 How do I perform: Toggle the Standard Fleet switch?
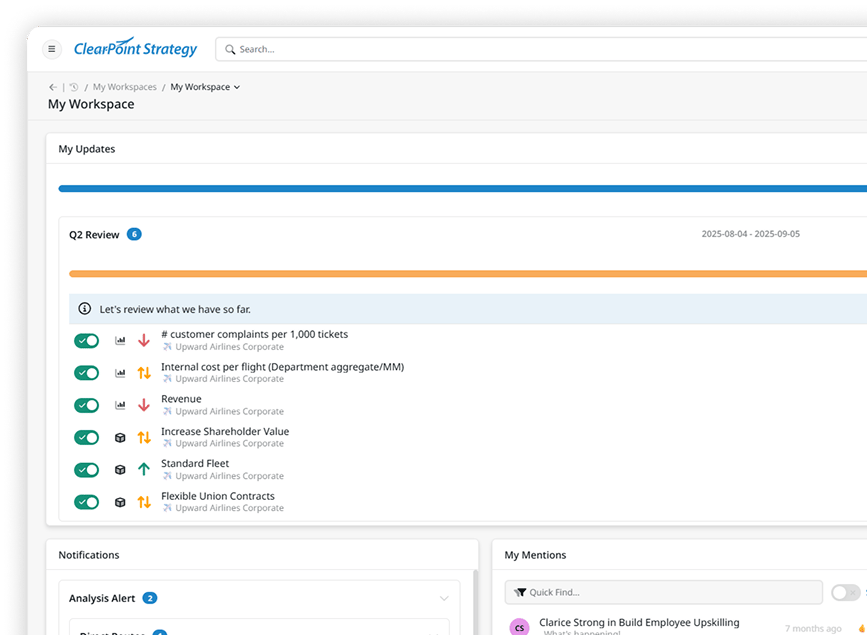tap(86, 470)
